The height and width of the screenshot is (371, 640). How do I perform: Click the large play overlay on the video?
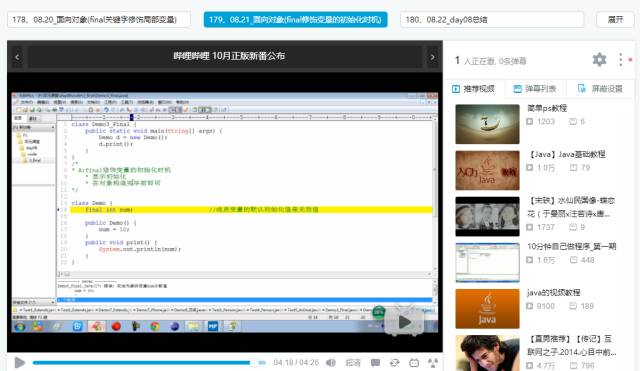pyautogui.click(x=404, y=322)
